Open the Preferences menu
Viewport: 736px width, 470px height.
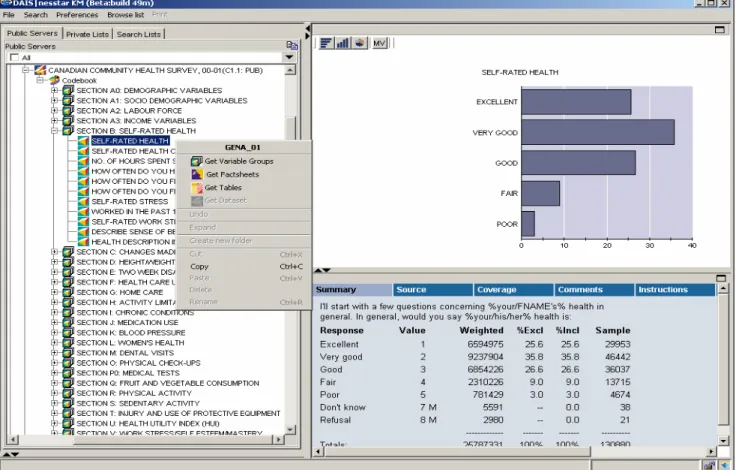click(x=77, y=15)
